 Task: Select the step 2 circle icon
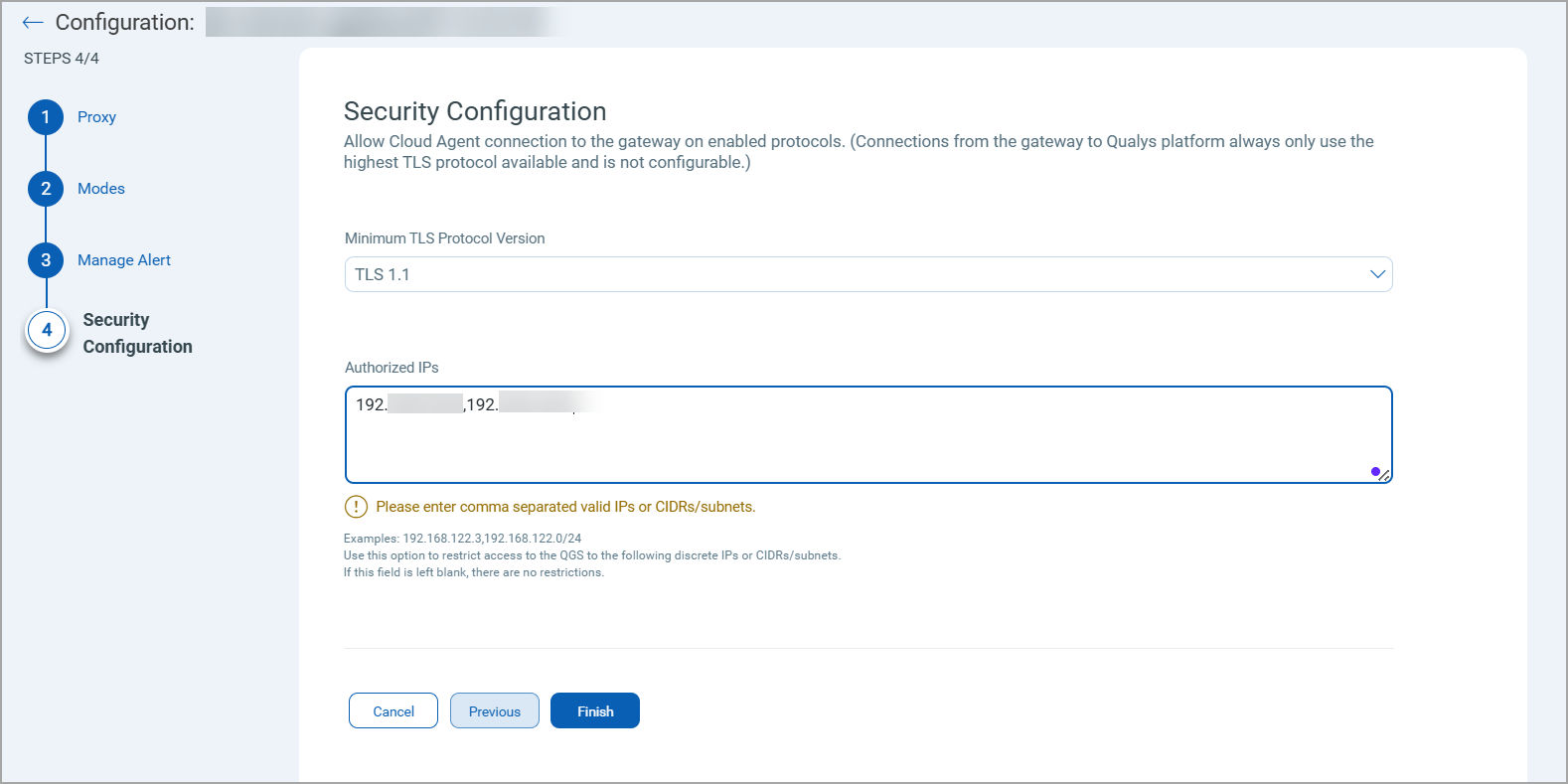click(x=46, y=189)
